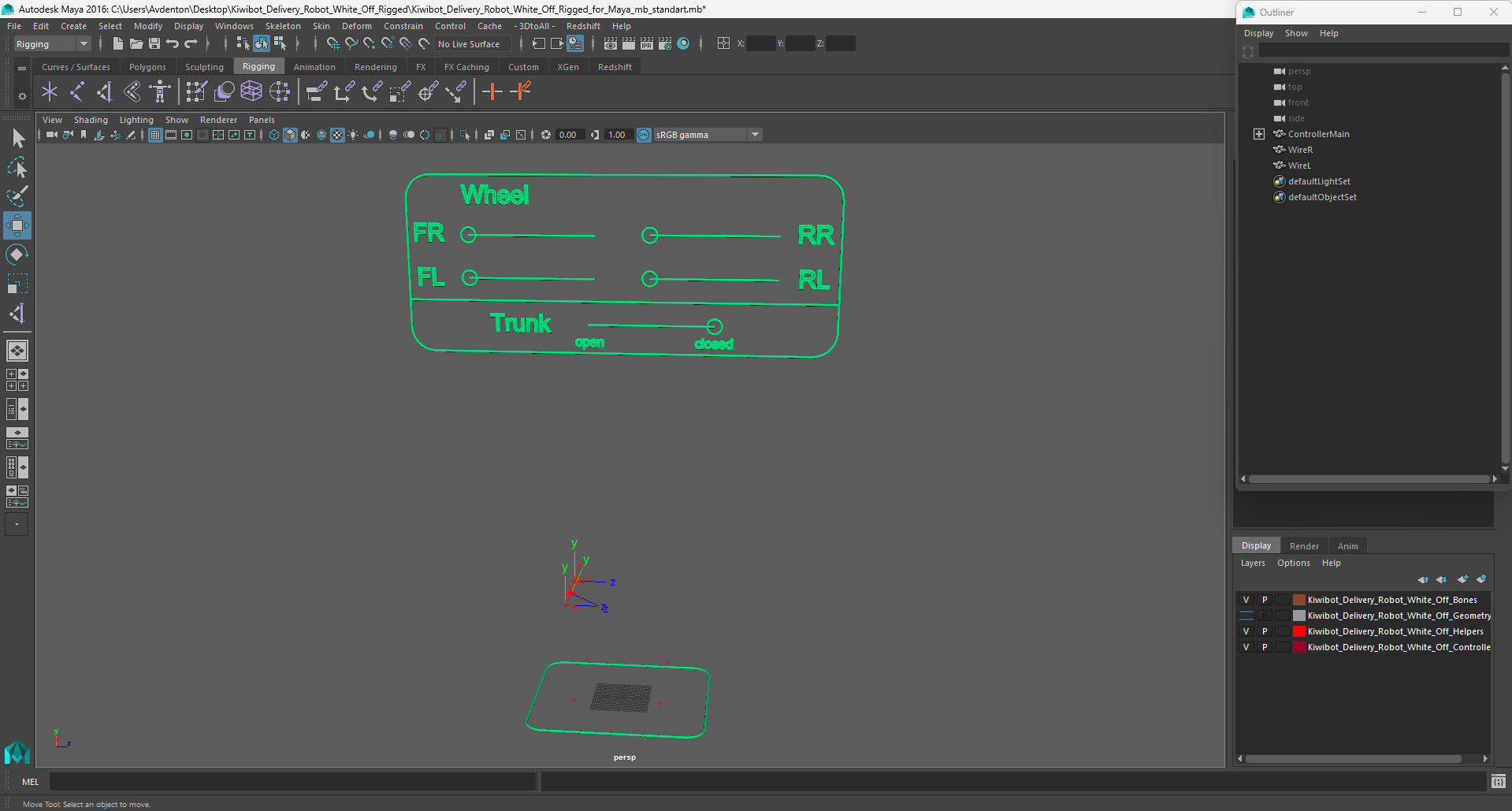This screenshot has width=1512, height=811.
Task: Save the scene with the floppy disk icon
Action: [x=154, y=43]
